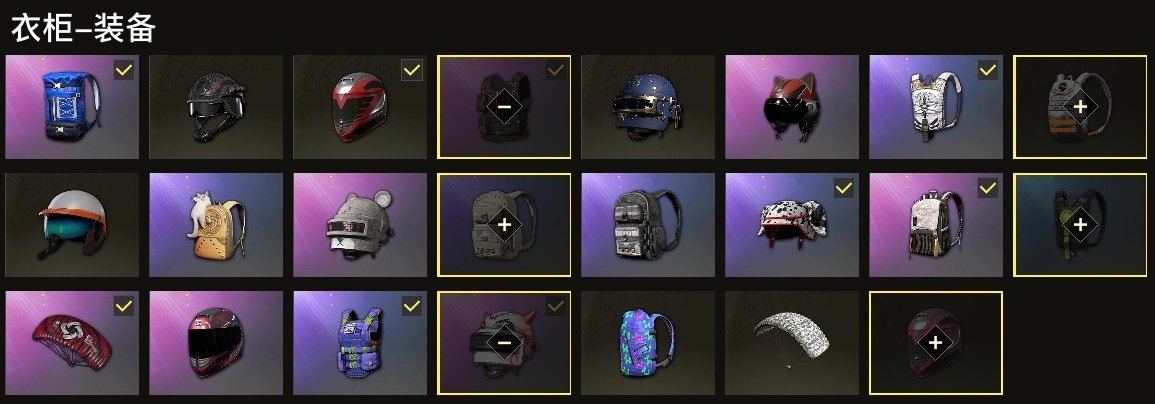Click plus icon on dark green backpack
1155x404 pixels.
click(x=1080, y=225)
